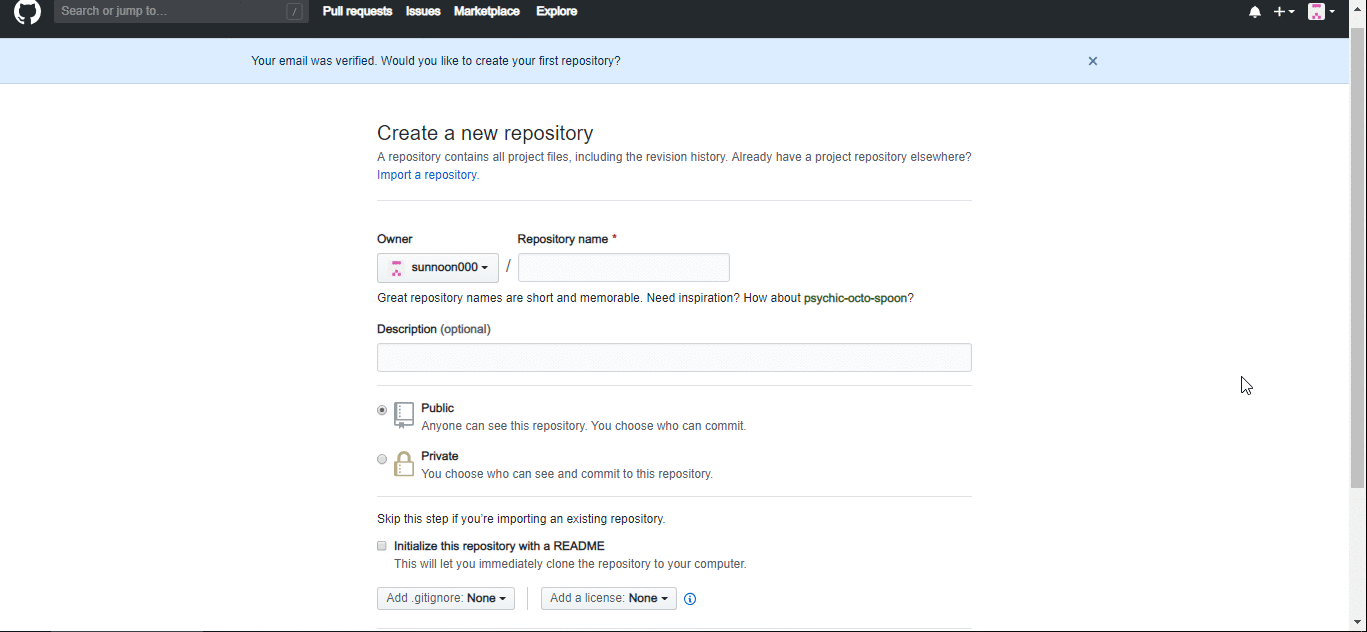
Task: Click the license info icon
Action: pyautogui.click(x=690, y=599)
